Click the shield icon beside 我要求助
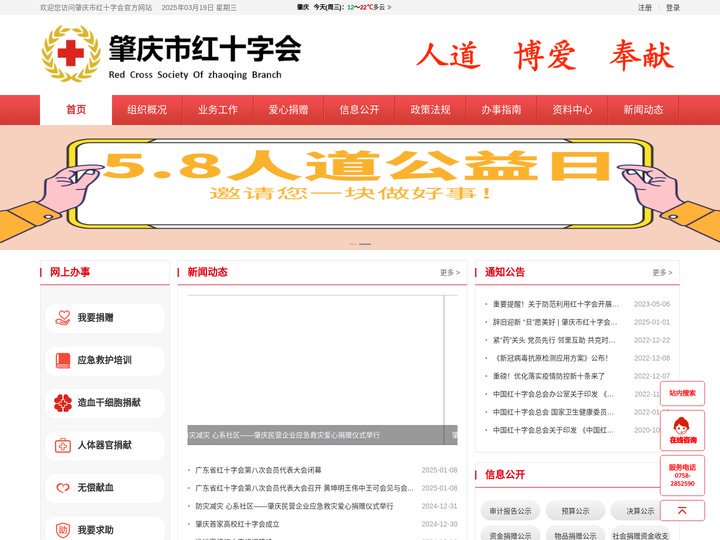 (63, 530)
